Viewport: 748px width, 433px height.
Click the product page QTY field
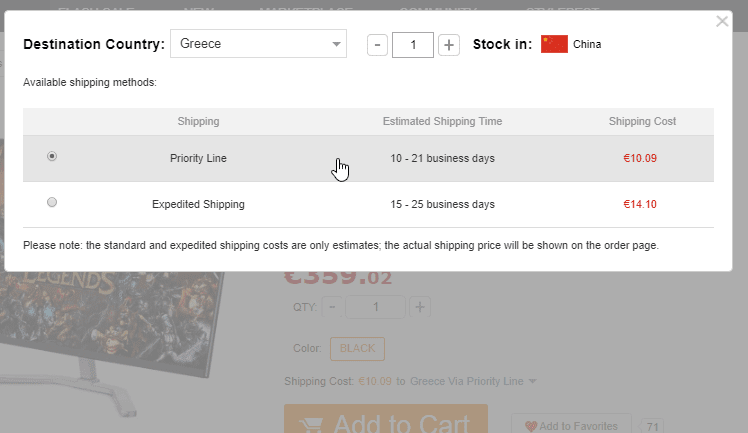[x=376, y=307]
